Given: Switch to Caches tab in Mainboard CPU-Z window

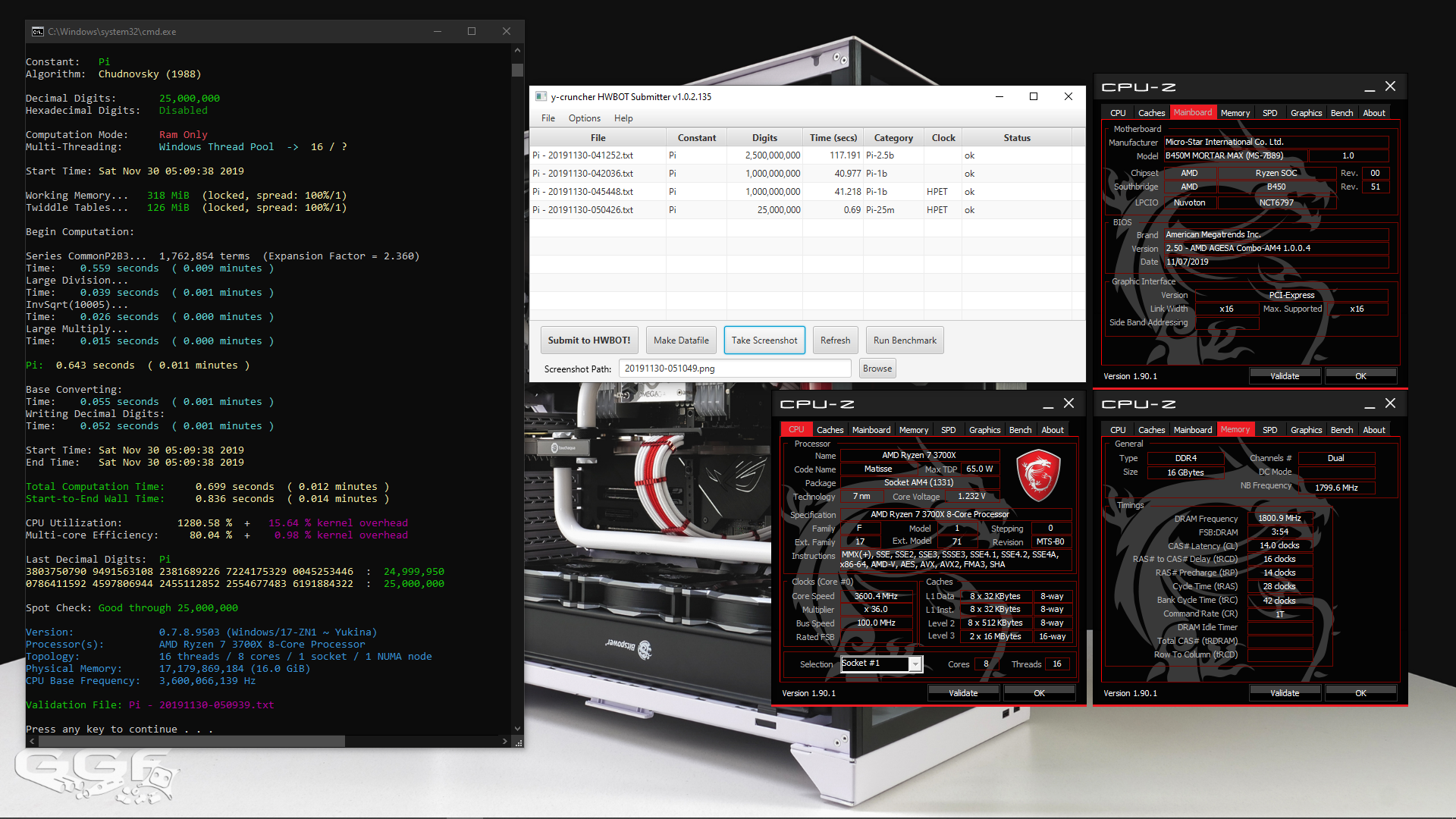Looking at the screenshot, I should click(1151, 113).
